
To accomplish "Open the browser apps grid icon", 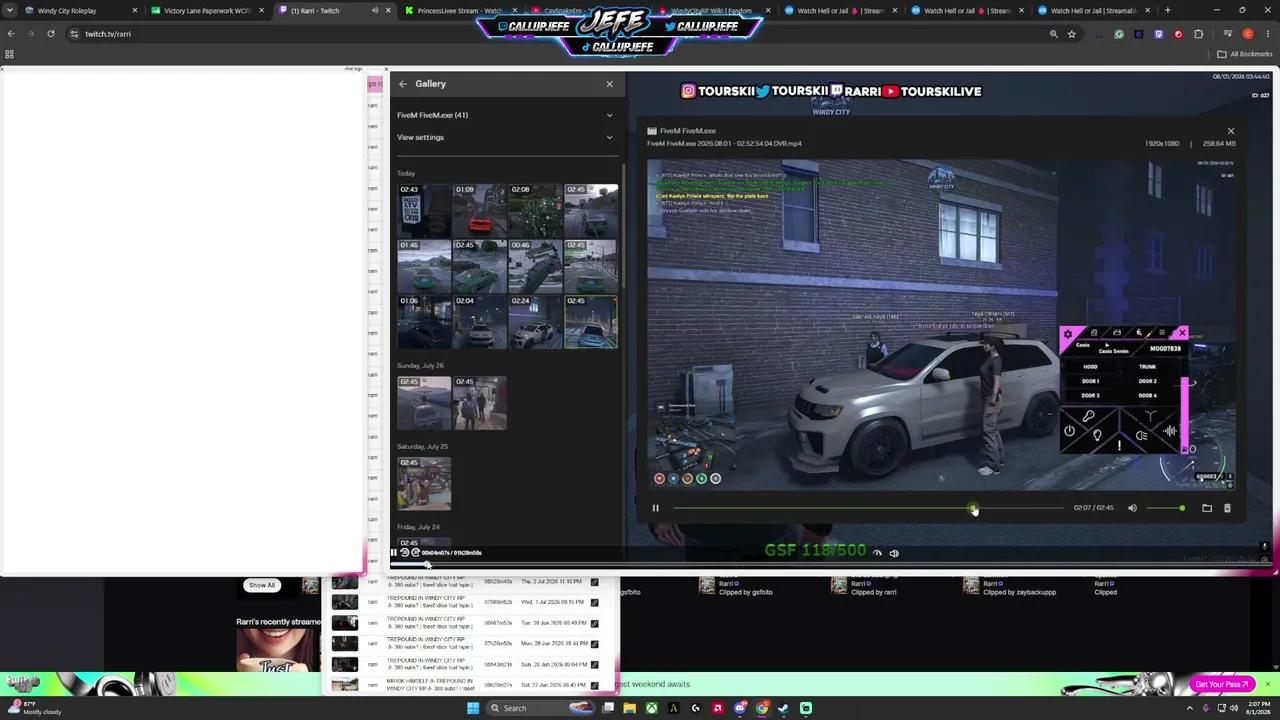I will (10, 54).
